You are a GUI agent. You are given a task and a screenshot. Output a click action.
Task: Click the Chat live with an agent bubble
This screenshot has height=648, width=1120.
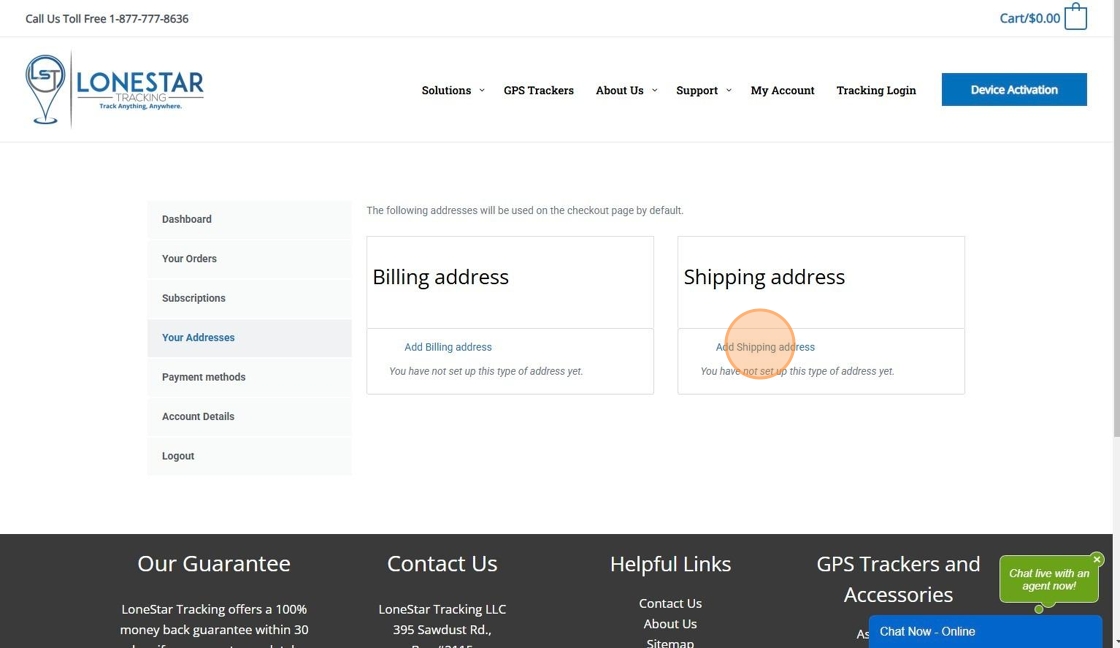[x=1049, y=579]
